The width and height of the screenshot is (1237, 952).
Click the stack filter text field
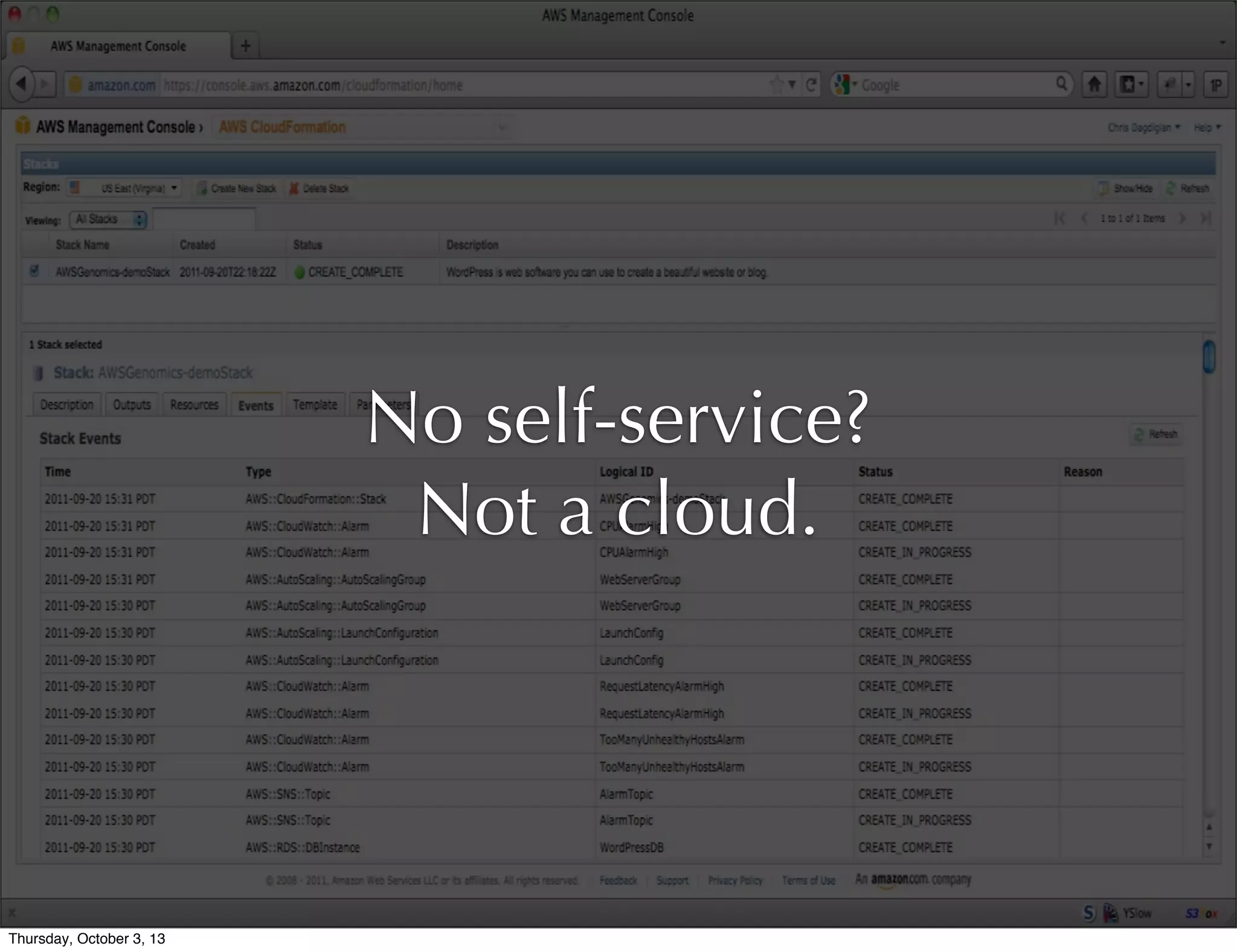pyautogui.click(x=204, y=219)
